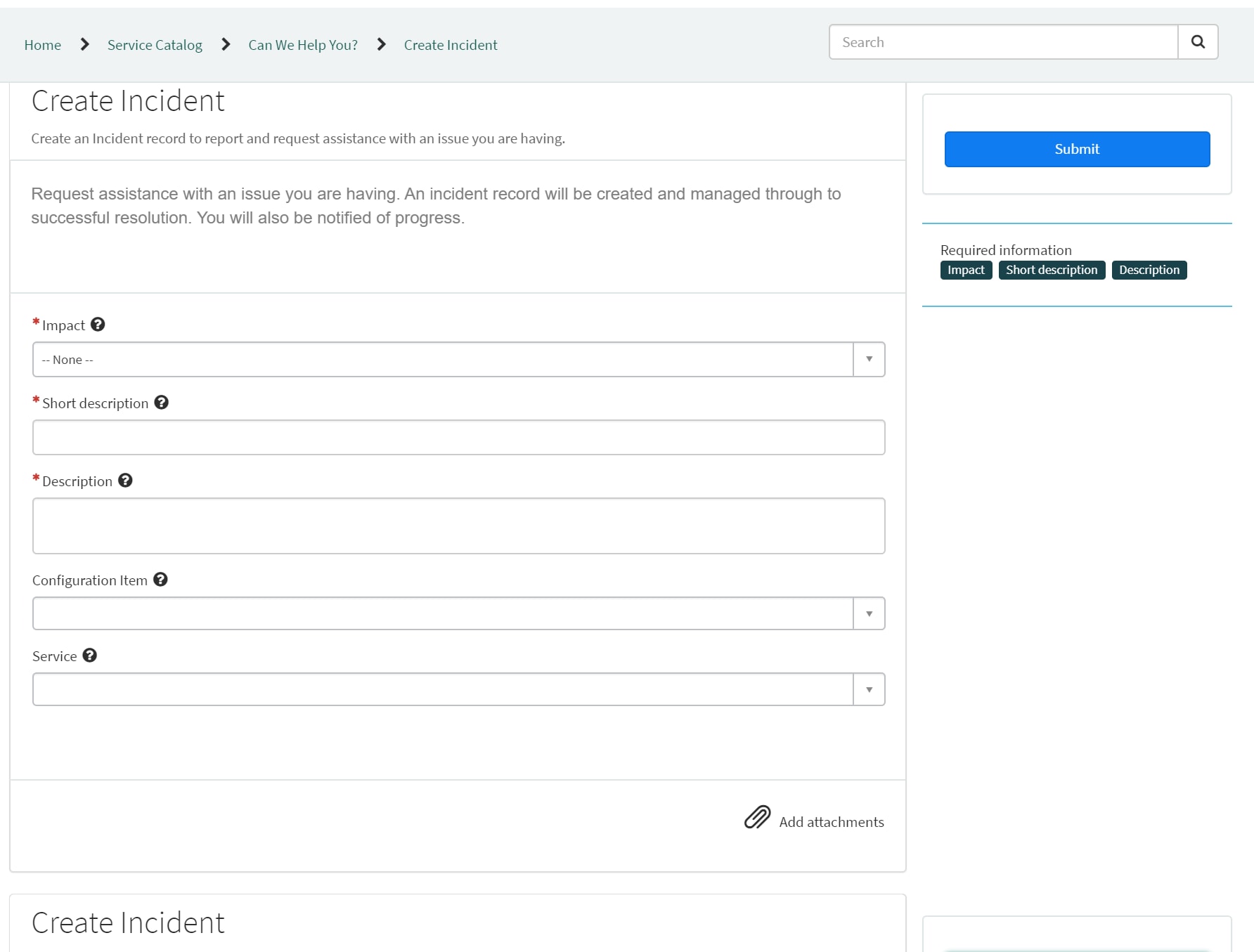Click the chevron after Home breadcrumb
1254x952 pixels.
[x=84, y=44]
